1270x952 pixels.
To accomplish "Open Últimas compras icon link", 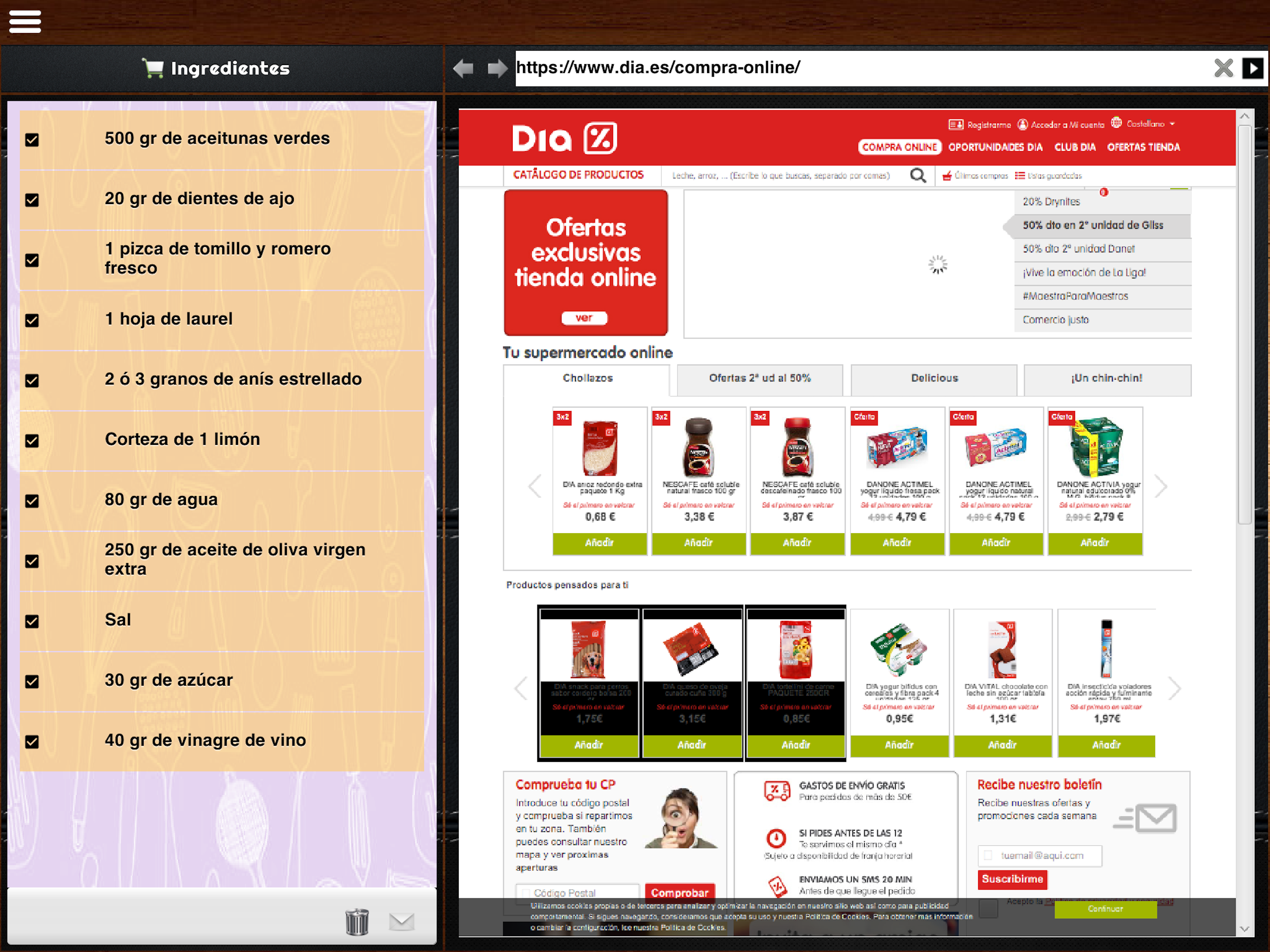I will pyautogui.click(x=975, y=176).
